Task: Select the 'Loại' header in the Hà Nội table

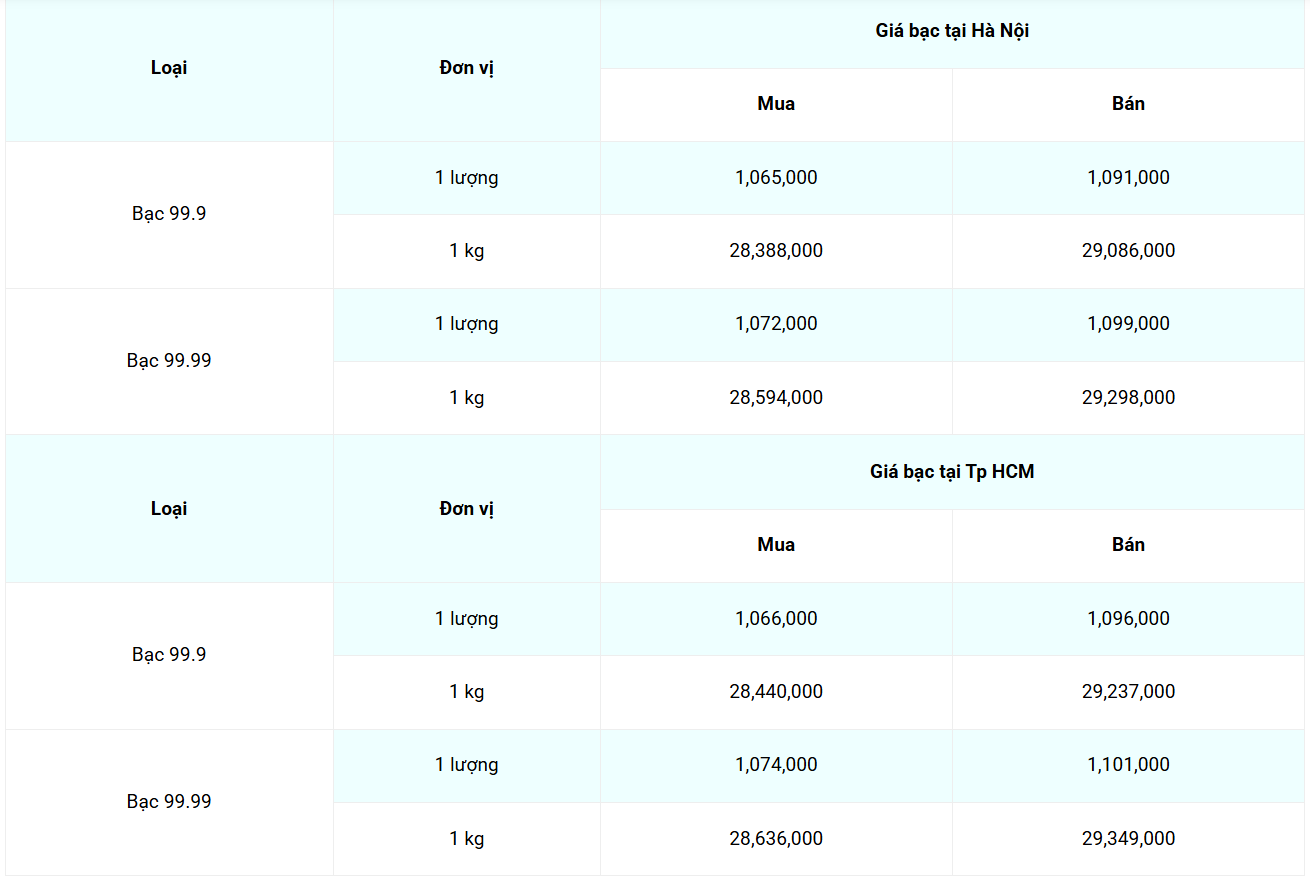Action: click(x=169, y=68)
